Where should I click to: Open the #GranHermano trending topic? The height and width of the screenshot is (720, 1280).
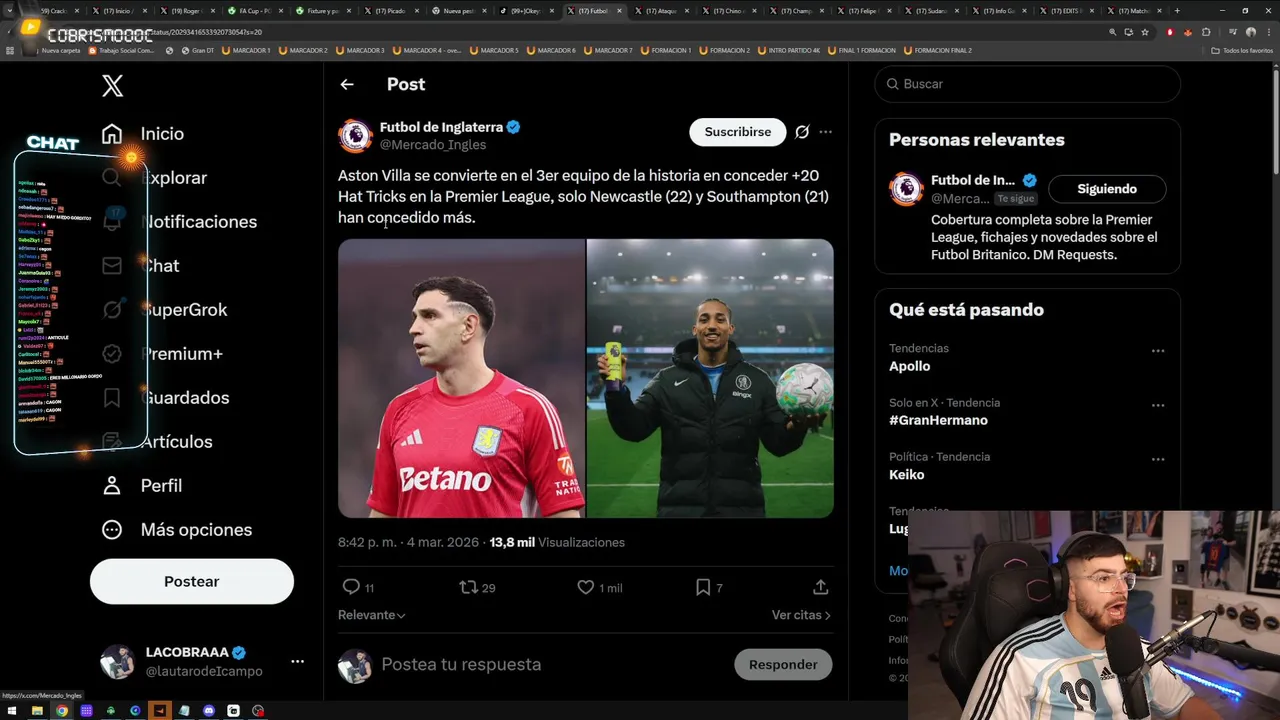tap(938, 420)
